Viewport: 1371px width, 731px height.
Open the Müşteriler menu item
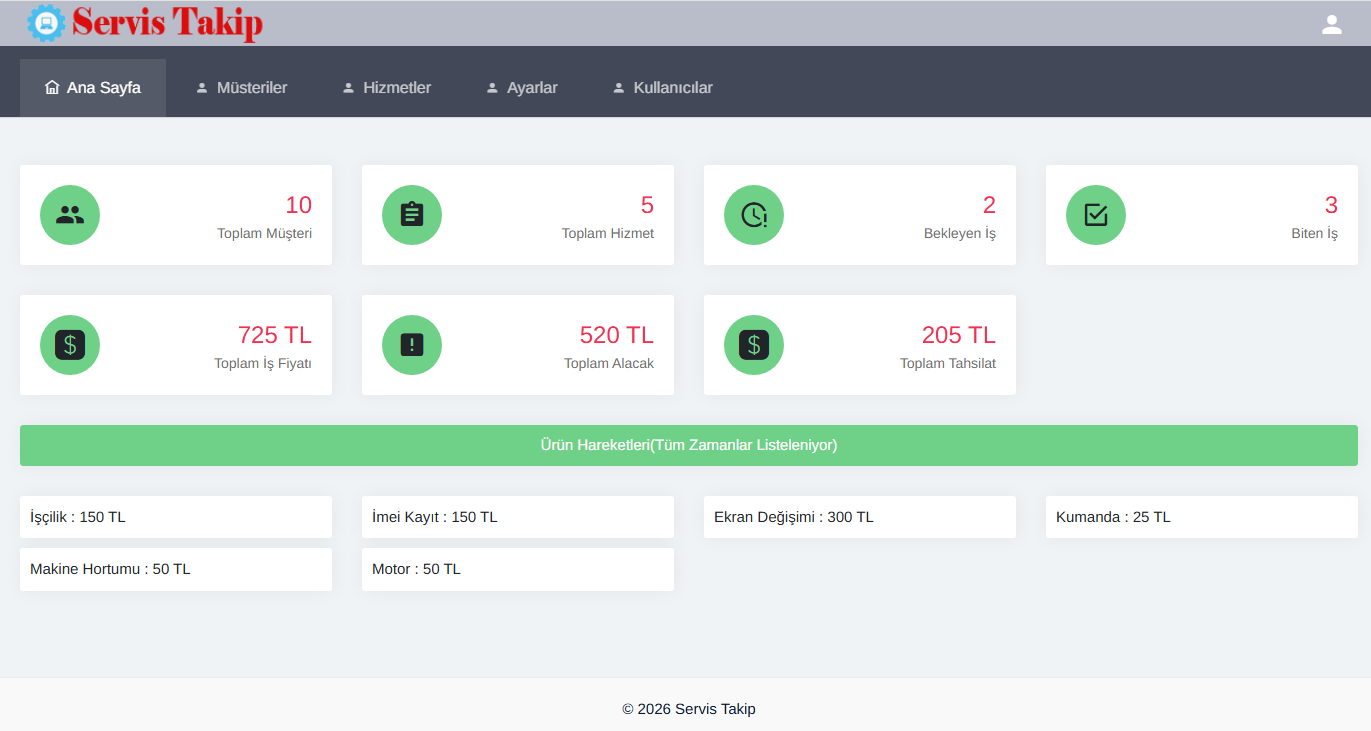tap(241, 88)
